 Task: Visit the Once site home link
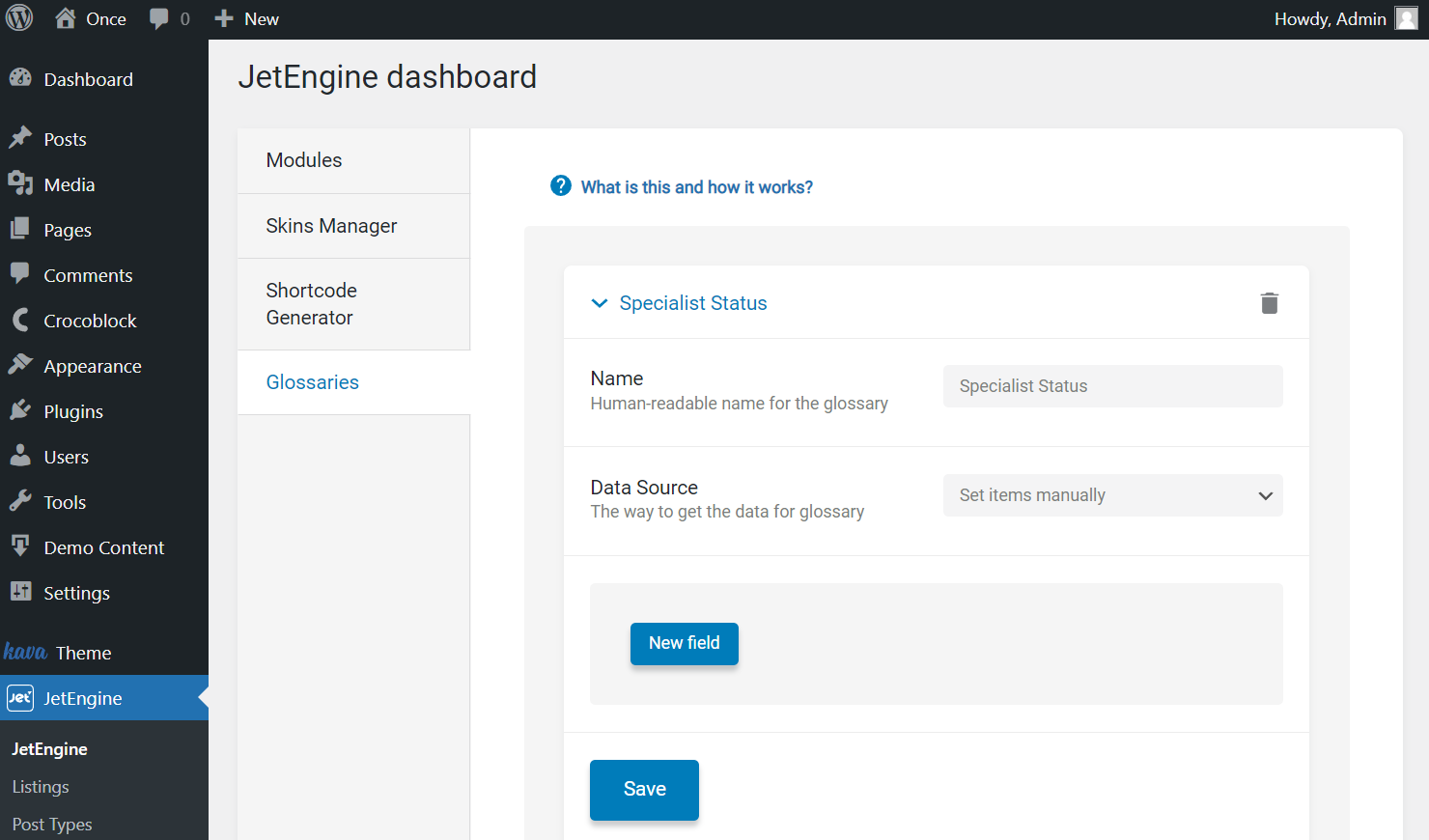pos(91,19)
